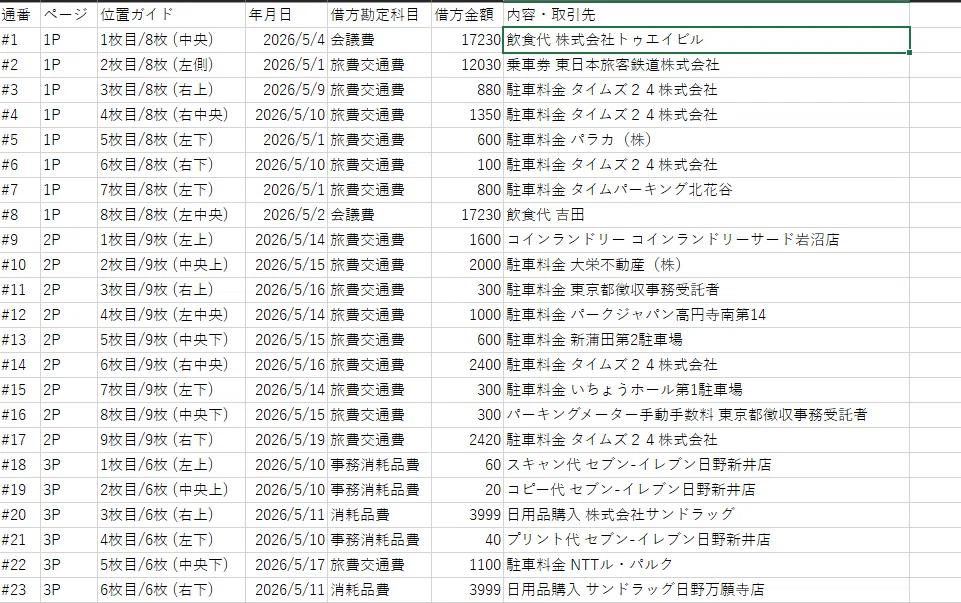Click cell スキャン代 セブン-イレブン日野新井店
961x603 pixels.
tap(706, 465)
